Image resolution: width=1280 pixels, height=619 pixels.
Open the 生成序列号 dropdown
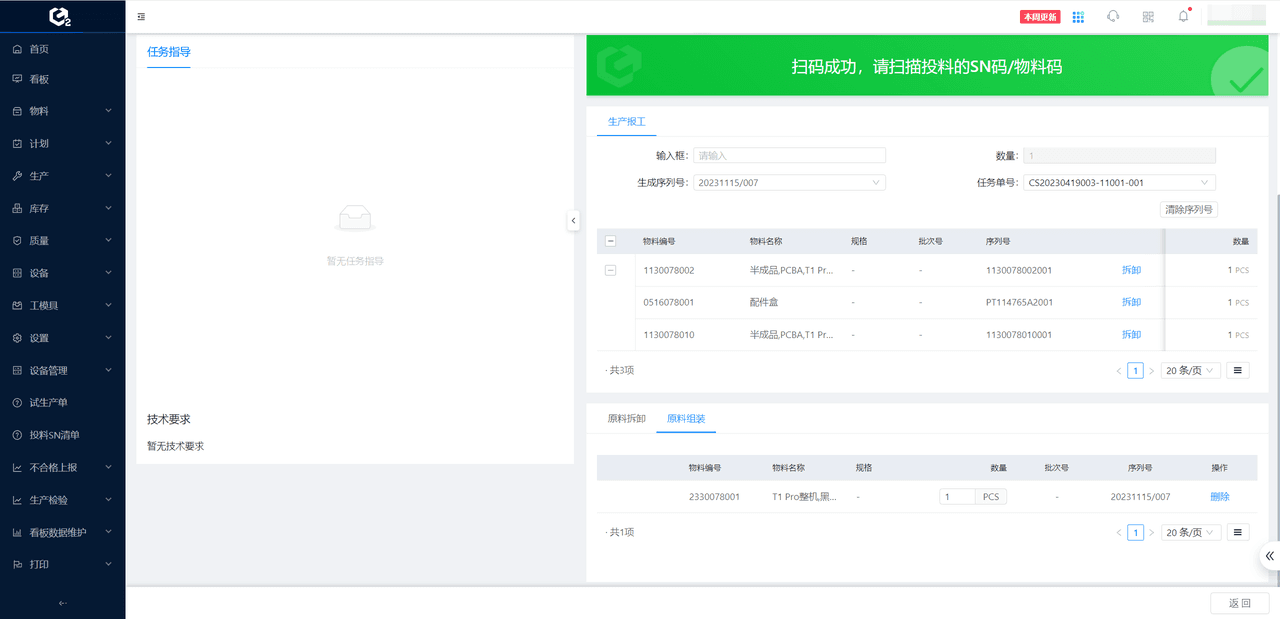pyautogui.click(x=789, y=183)
